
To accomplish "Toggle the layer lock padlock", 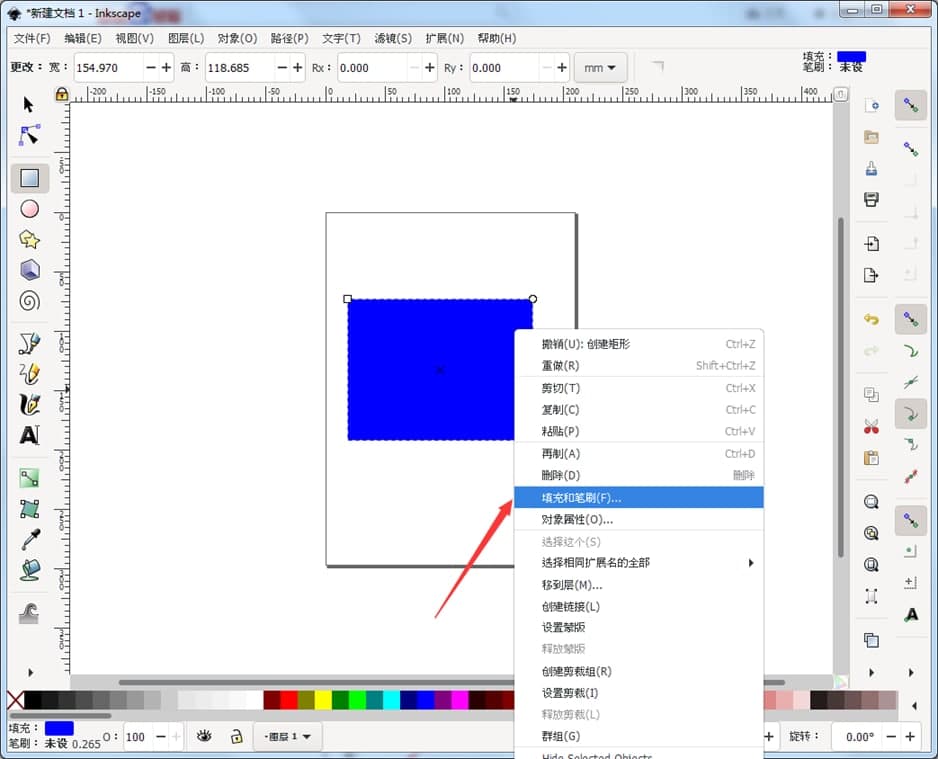I will tap(237, 737).
